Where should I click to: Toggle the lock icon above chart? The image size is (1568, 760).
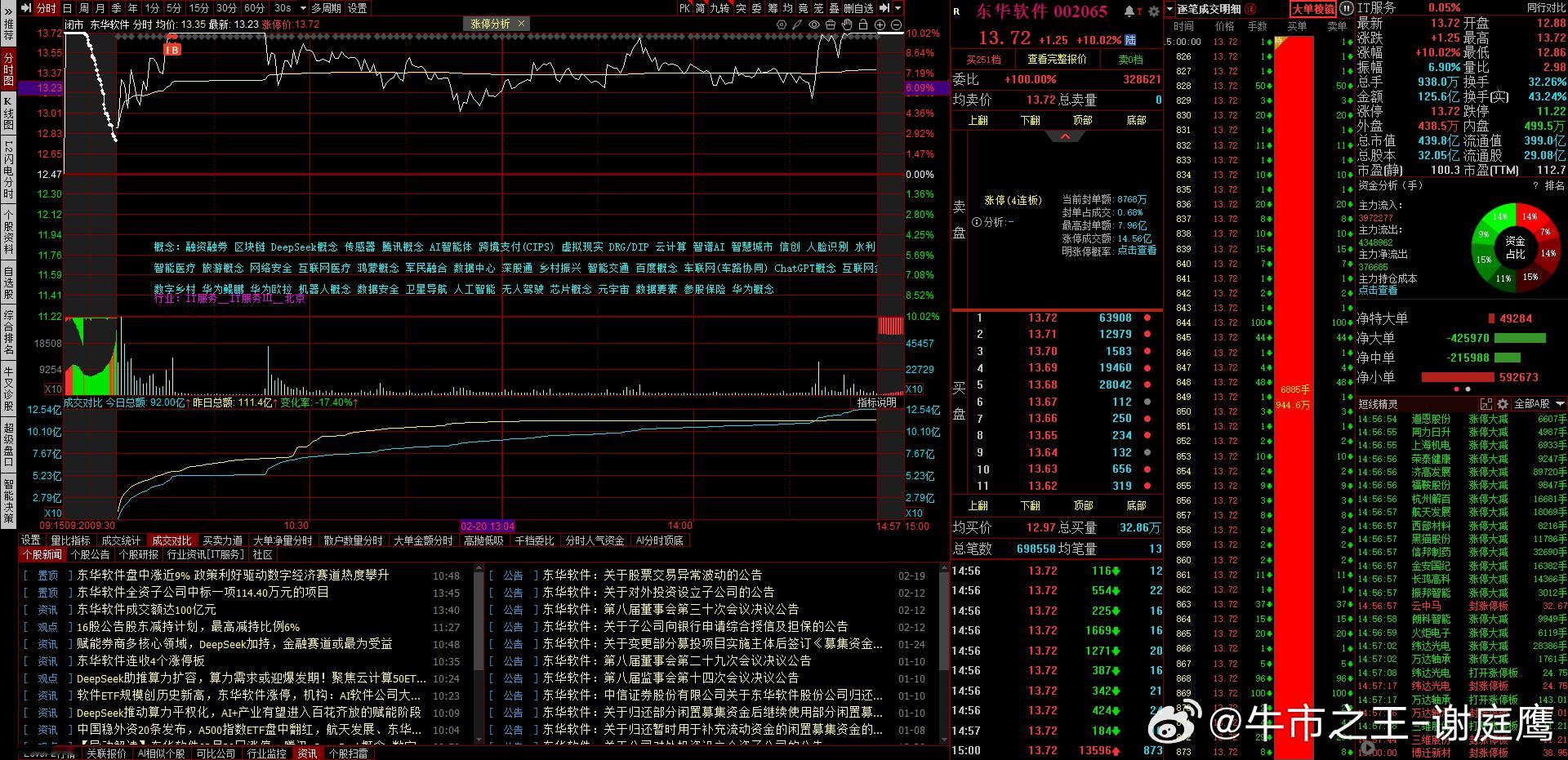pos(862,24)
